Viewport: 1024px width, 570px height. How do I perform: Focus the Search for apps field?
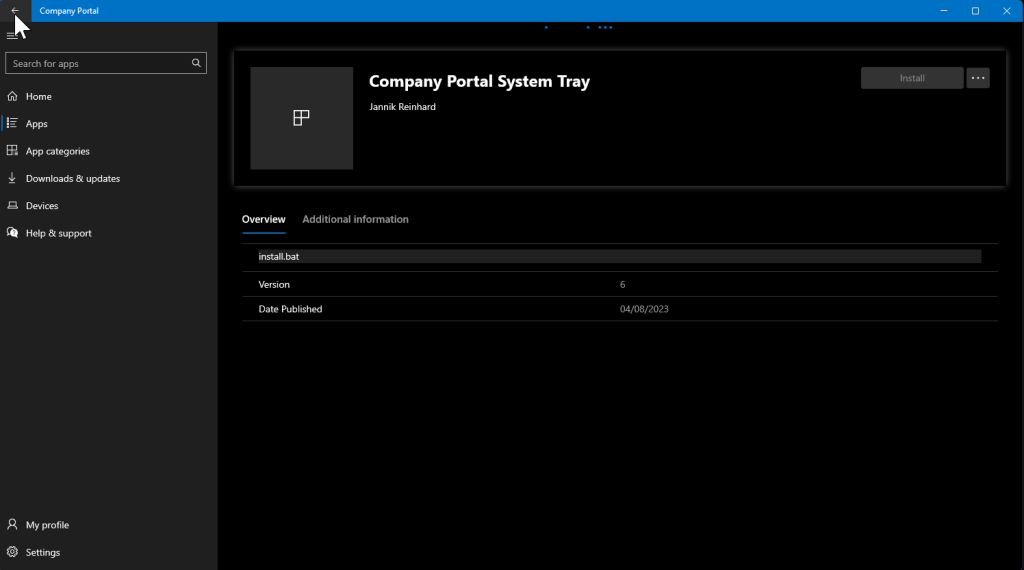(98, 63)
